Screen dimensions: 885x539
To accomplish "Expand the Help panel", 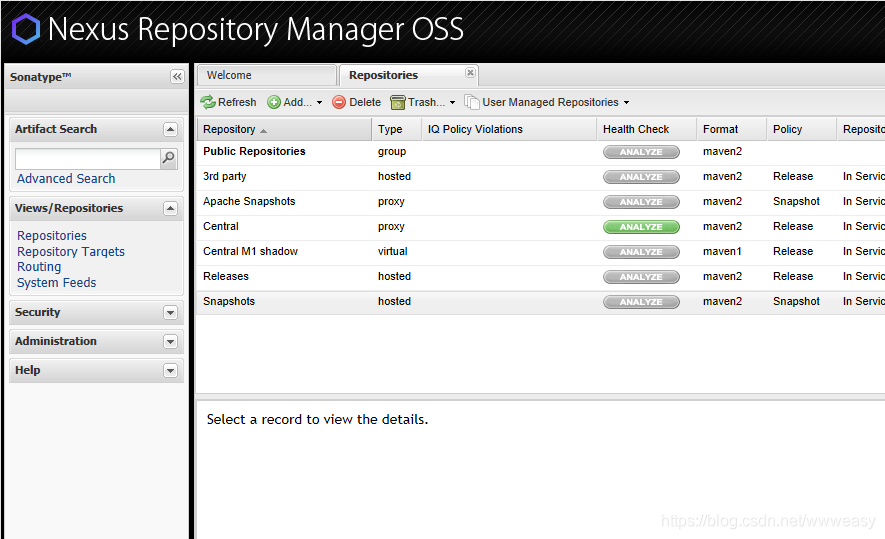I will [x=170, y=370].
